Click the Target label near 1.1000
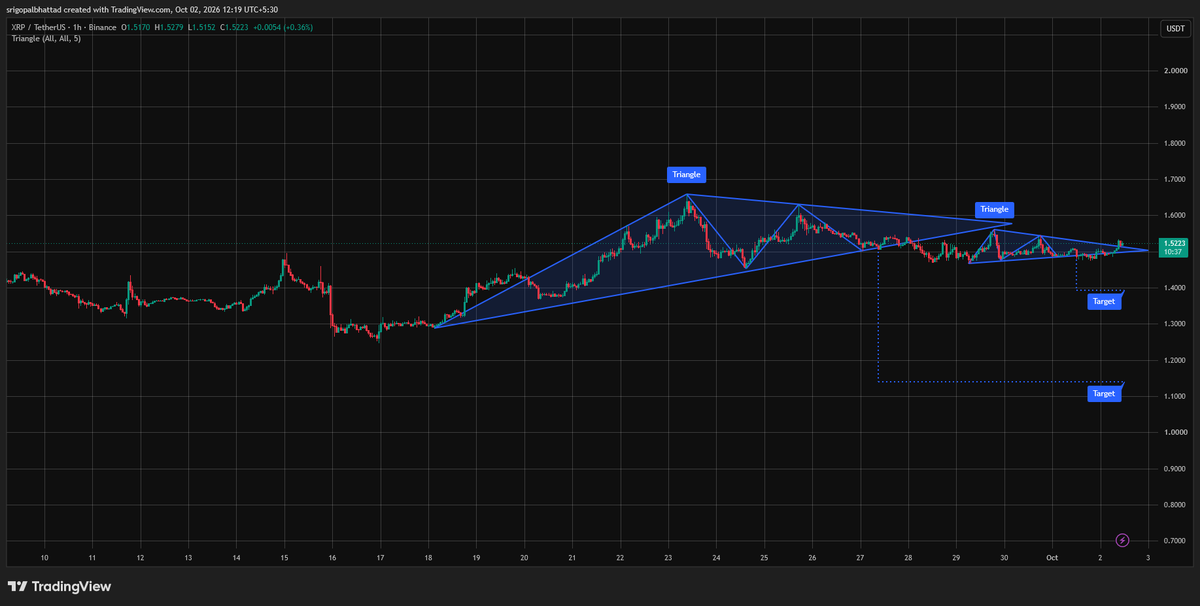 tap(1104, 394)
